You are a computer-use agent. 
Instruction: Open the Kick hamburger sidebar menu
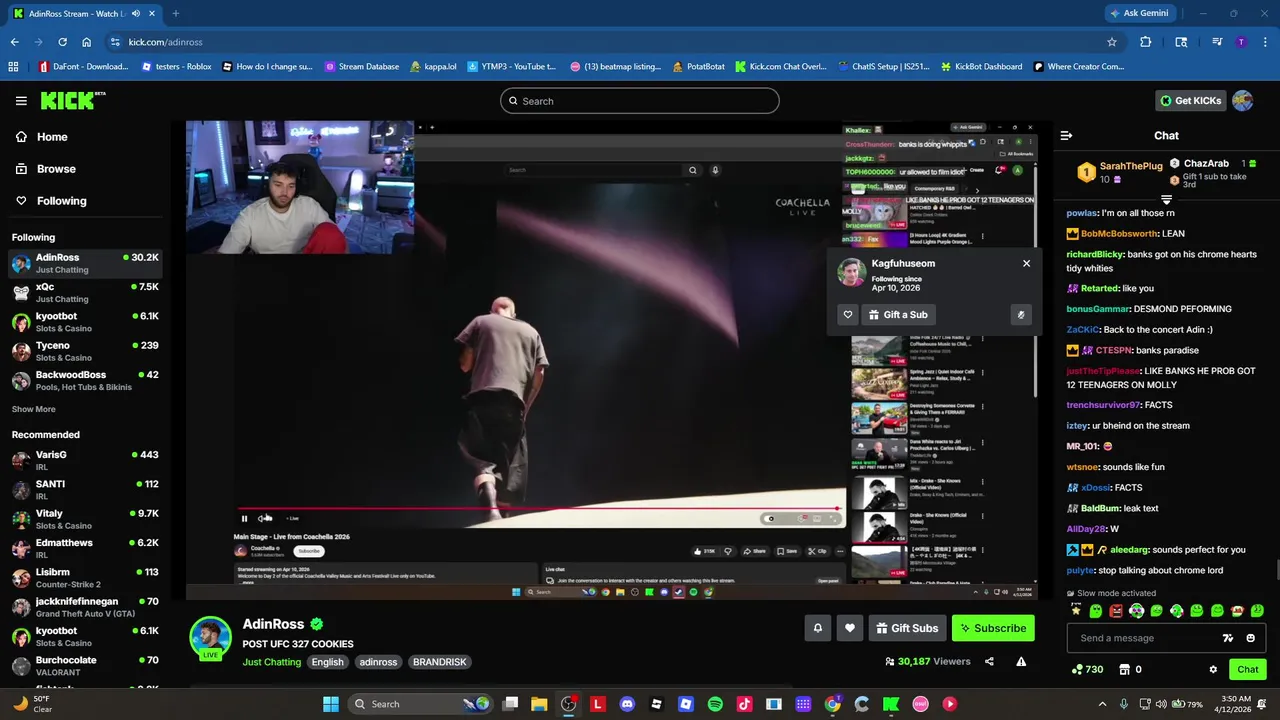(x=21, y=101)
